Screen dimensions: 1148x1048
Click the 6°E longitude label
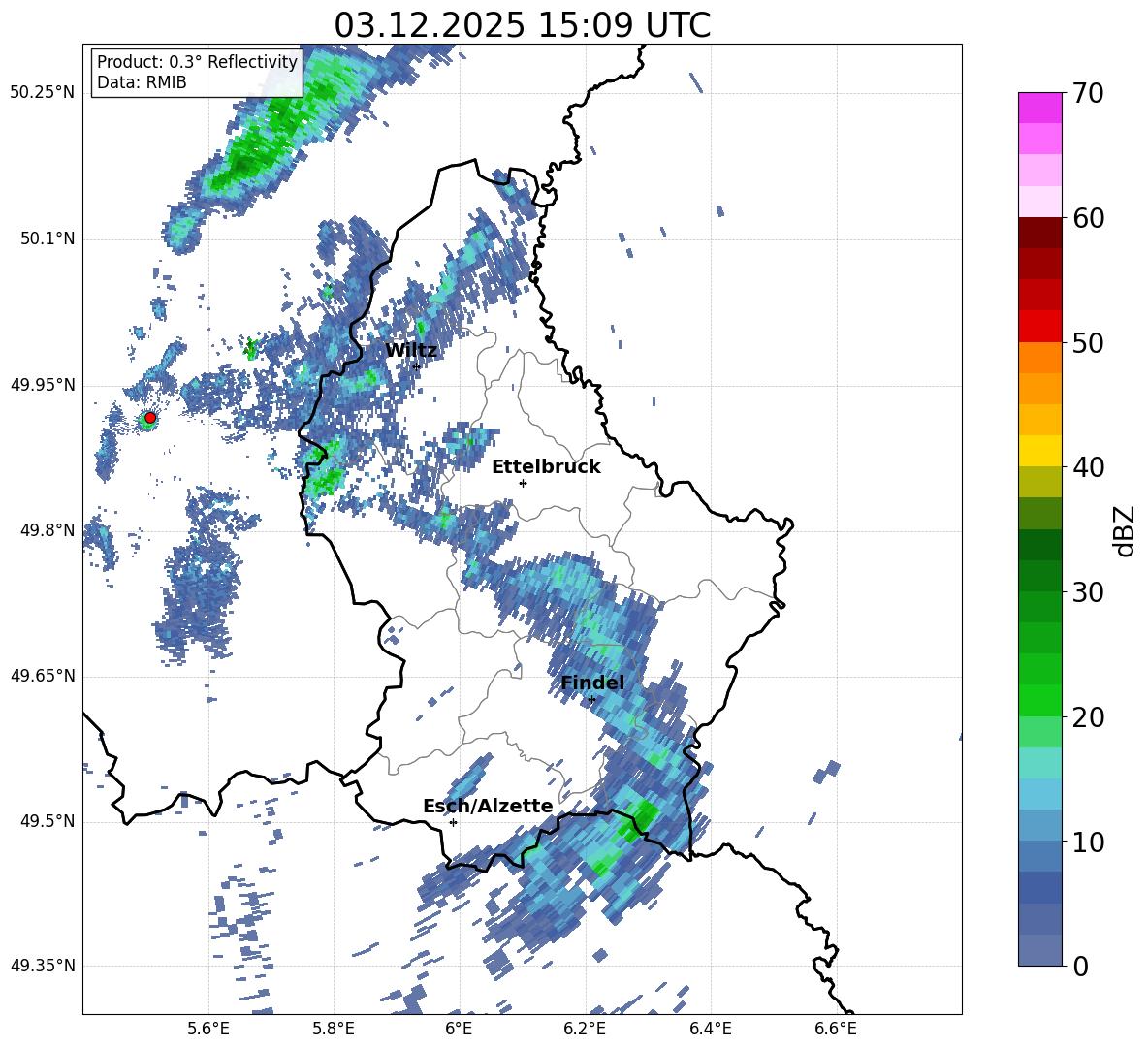pyautogui.click(x=459, y=1030)
